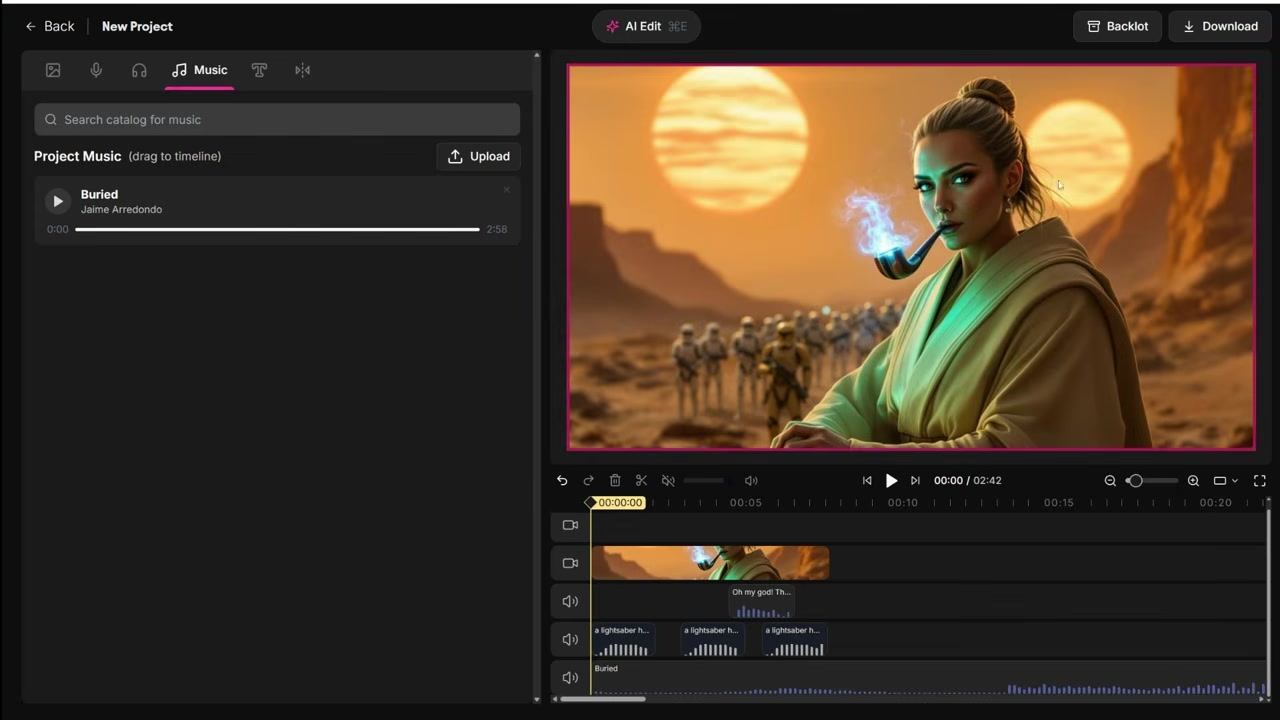Viewport: 1280px width, 720px height.
Task: Open AI Edit
Action: [646, 26]
